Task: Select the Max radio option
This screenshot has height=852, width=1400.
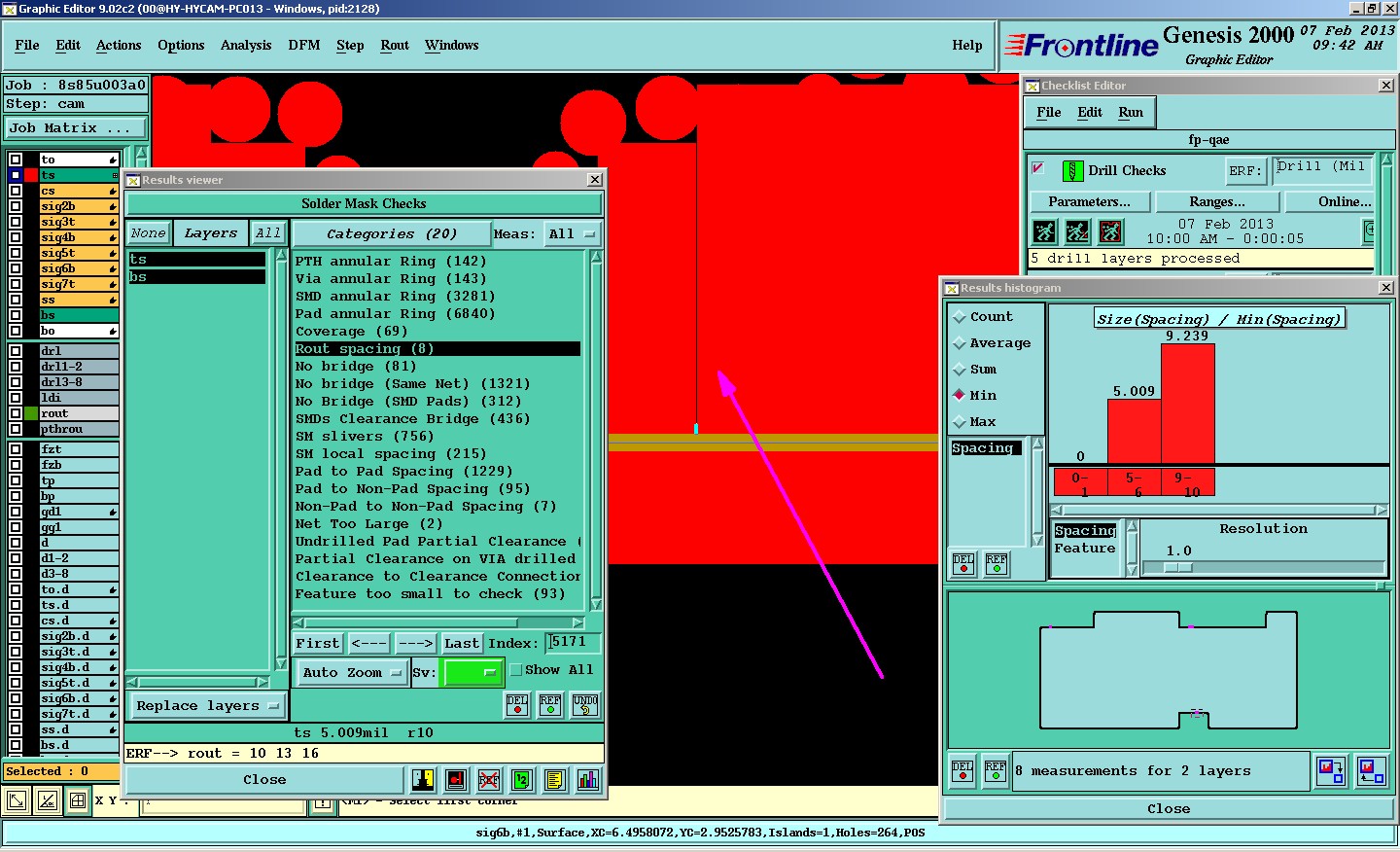Action: click(x=960, y=422)
